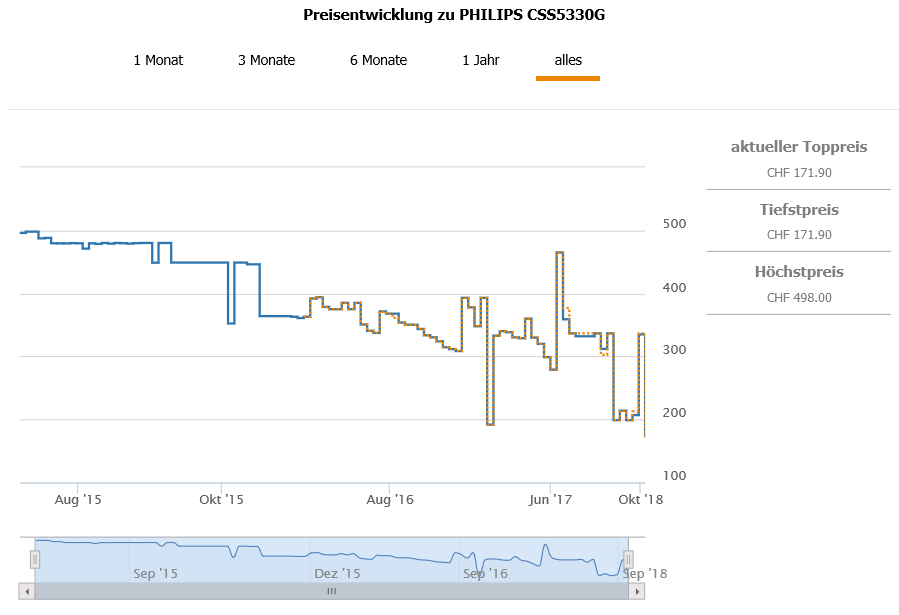
Task: Click the Okt '15 x-axis label
Action: (222, 499)
